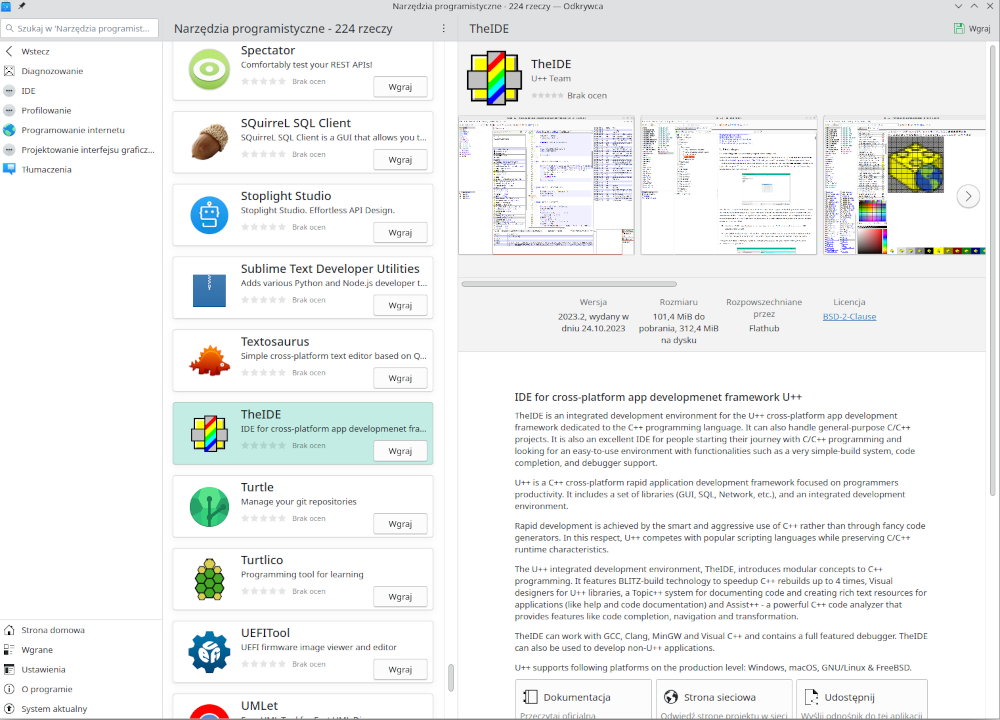Image resolution: width=1000 pixels, height=720 pixels.
Task: Open the first TheIDE screenshot thumbnail
Action: tap(546, 186)
